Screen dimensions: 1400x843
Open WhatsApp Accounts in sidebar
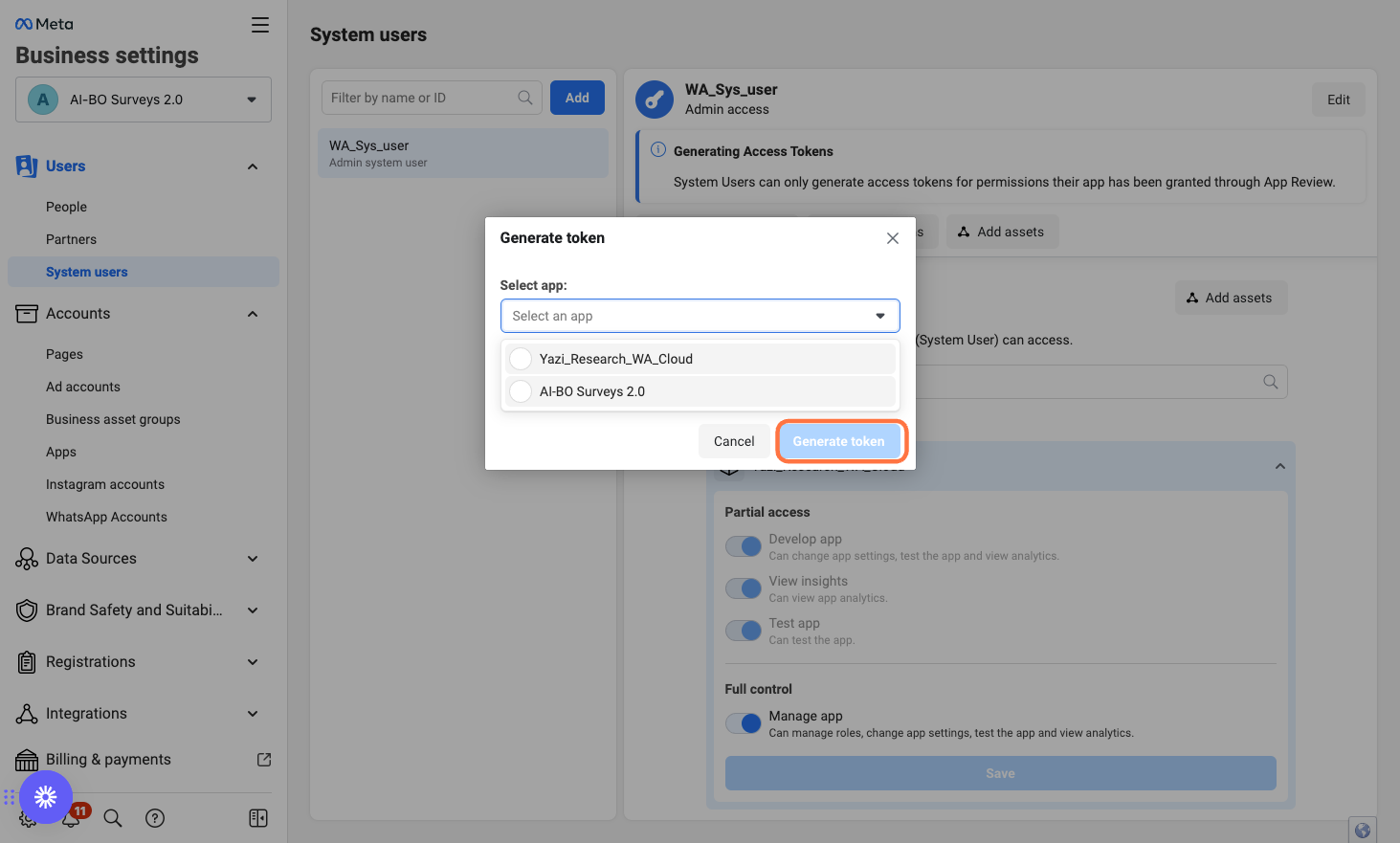point(106,517)
